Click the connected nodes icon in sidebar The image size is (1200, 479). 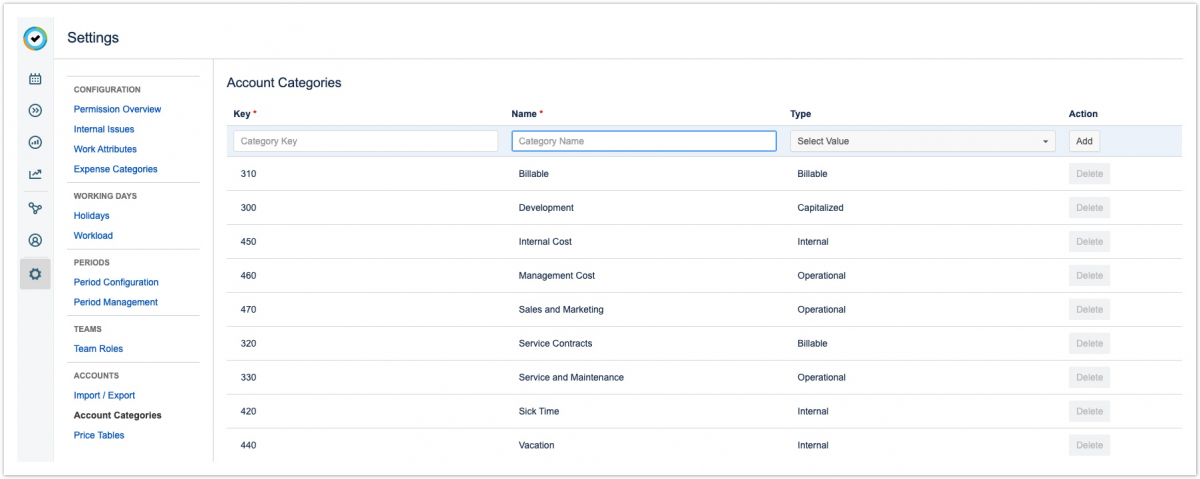[x=35, y=208]
